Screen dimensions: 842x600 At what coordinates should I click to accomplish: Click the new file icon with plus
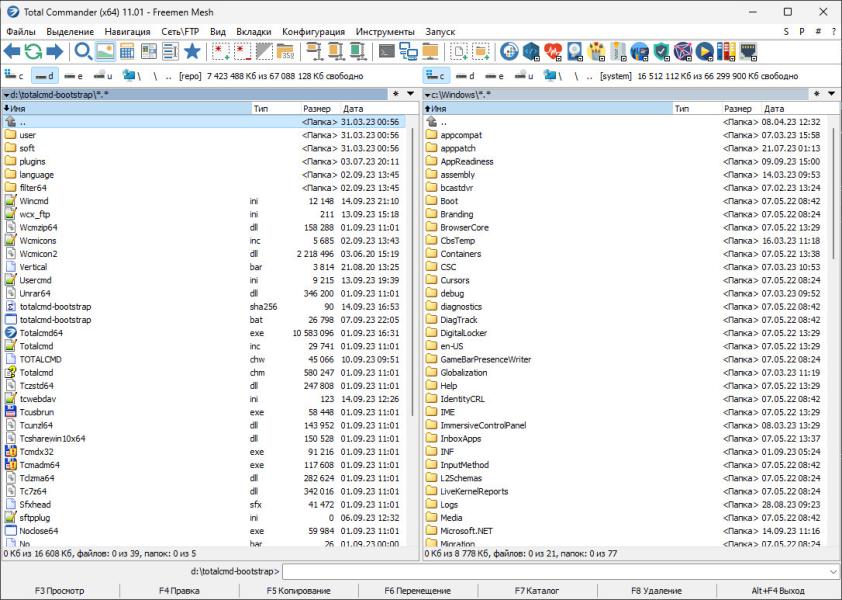pyautogui.click(x=459, y=52)
